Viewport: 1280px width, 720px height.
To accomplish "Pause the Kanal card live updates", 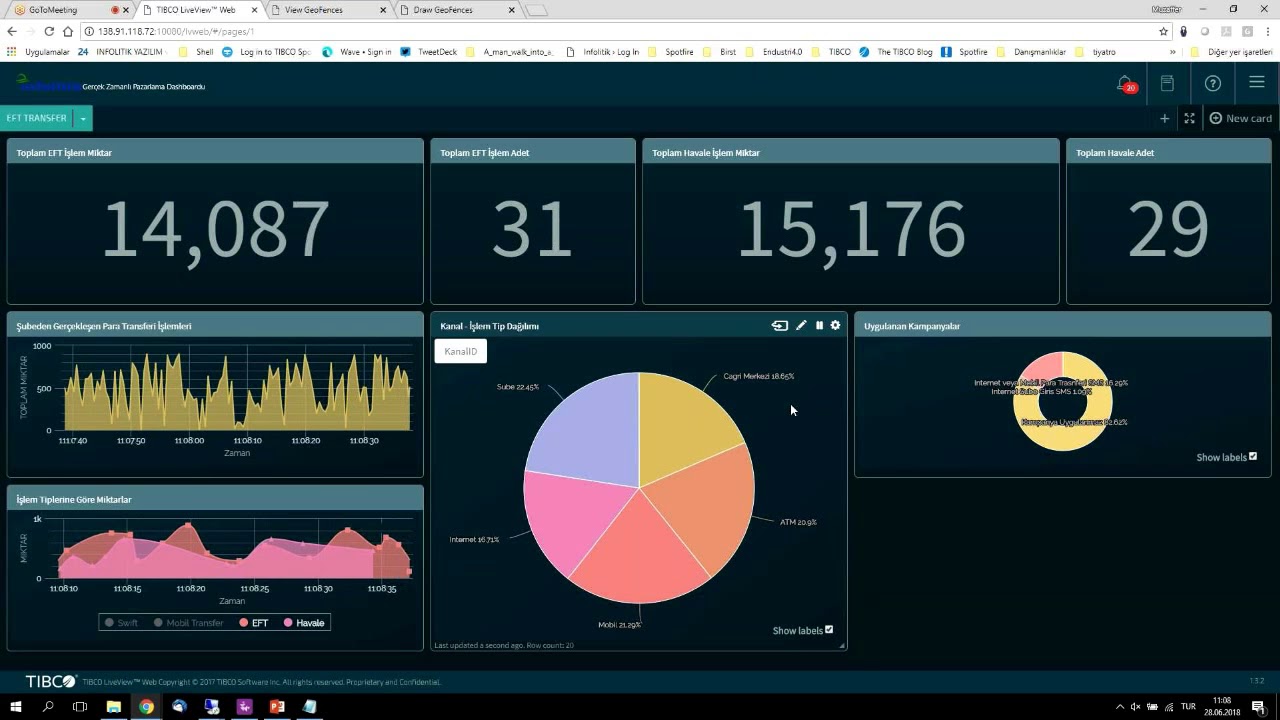I will pyautogui.click(x=819, y=325).
